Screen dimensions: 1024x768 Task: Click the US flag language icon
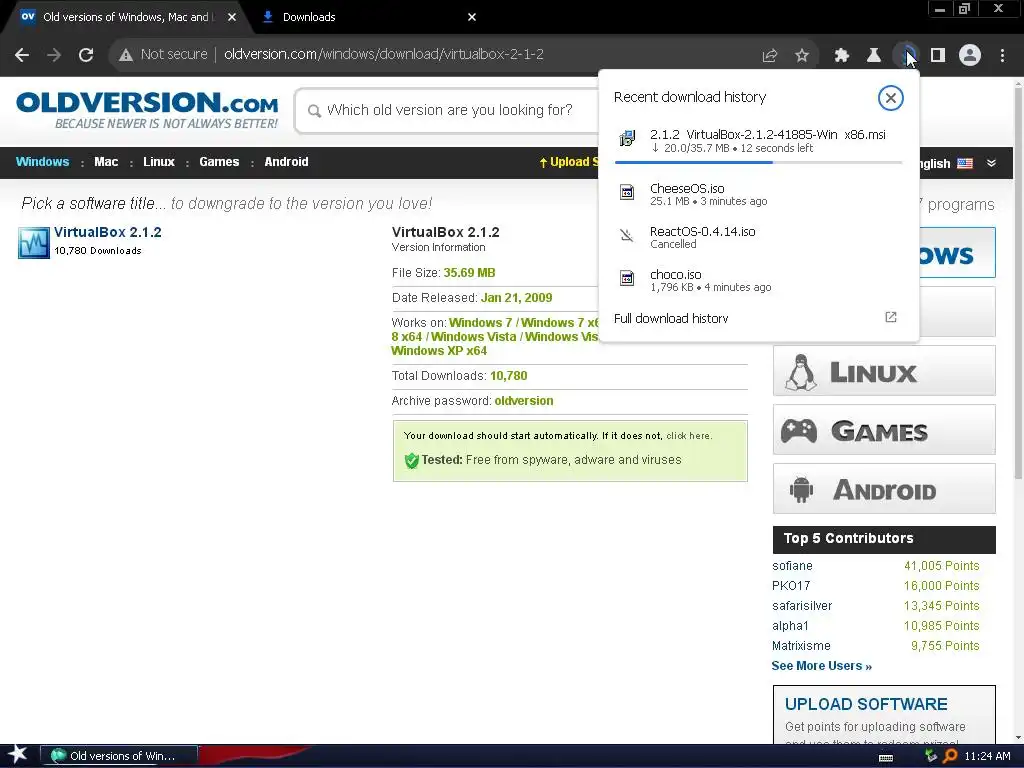965,163
